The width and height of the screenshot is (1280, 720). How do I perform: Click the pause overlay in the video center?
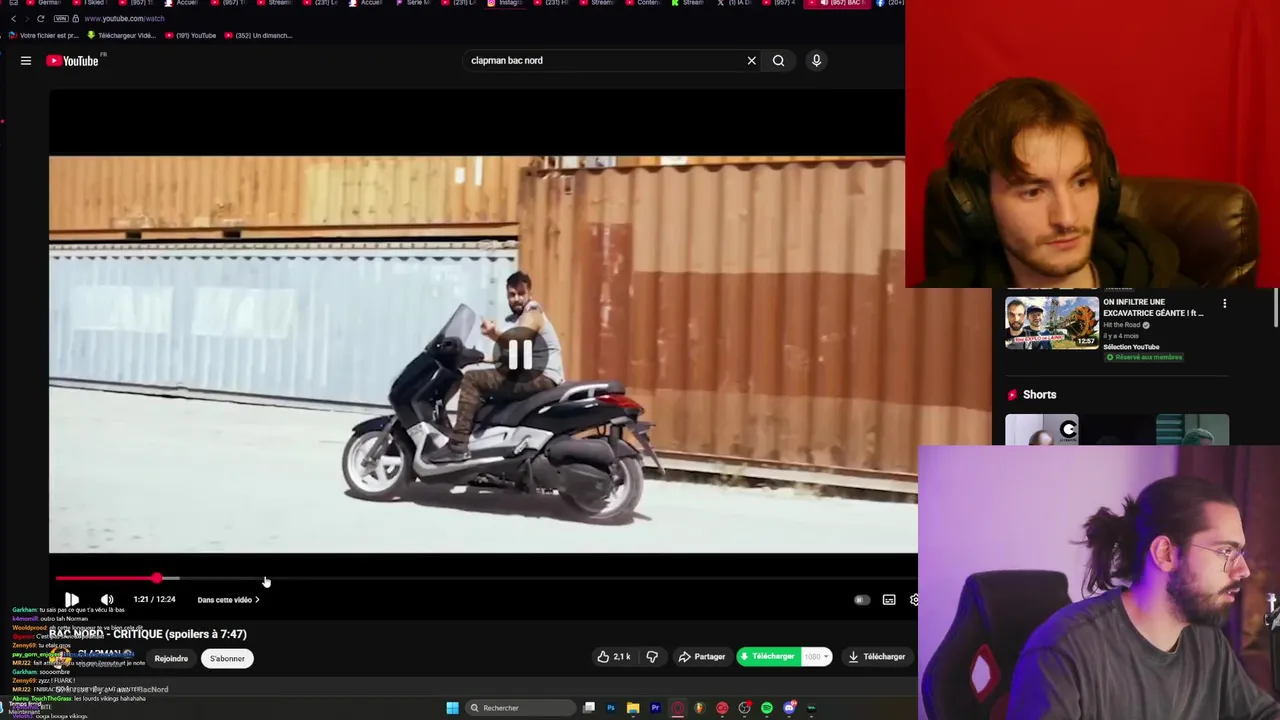519,355
